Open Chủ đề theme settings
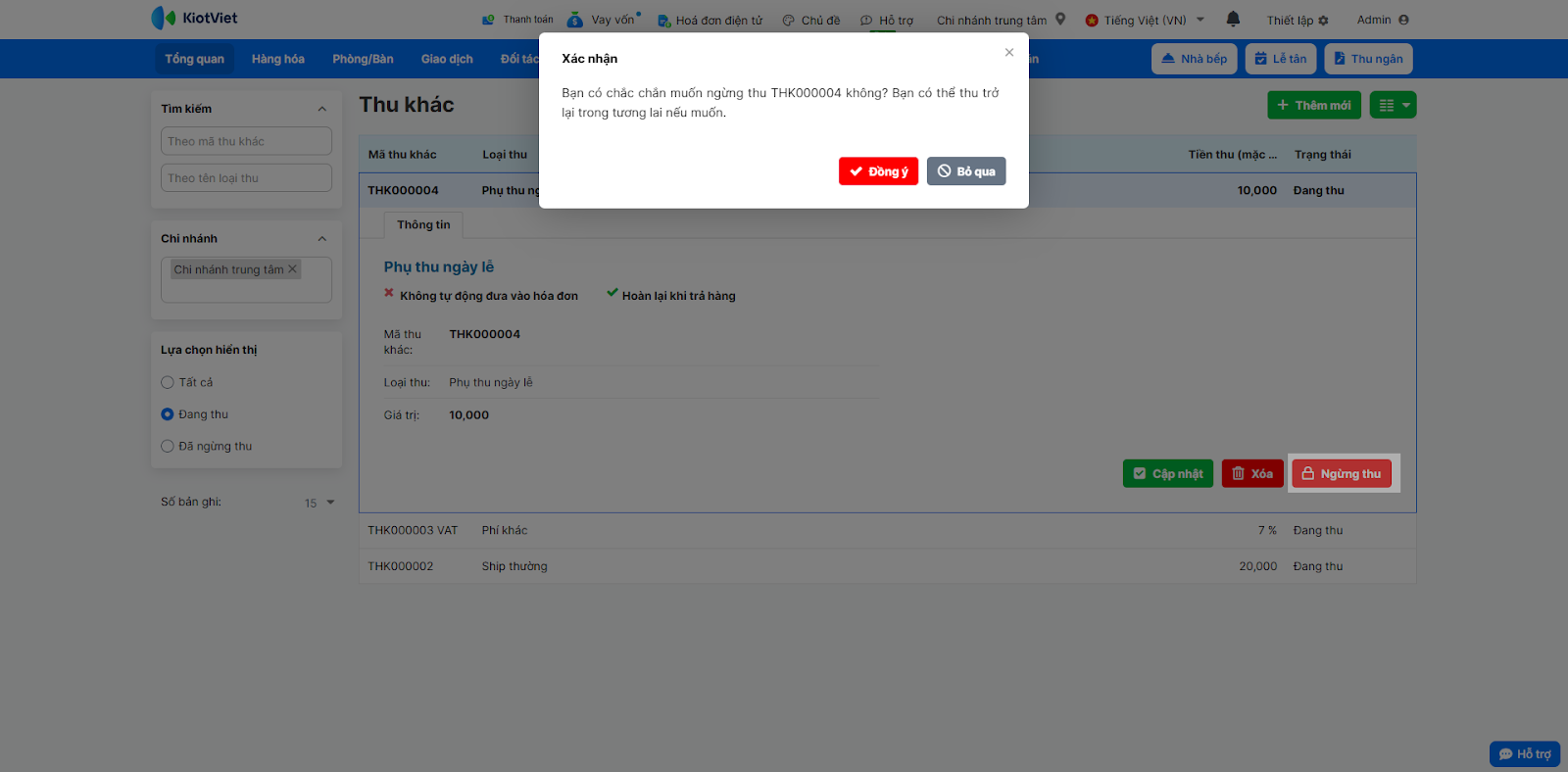The image size is (1568, 772). pos(811,20)
